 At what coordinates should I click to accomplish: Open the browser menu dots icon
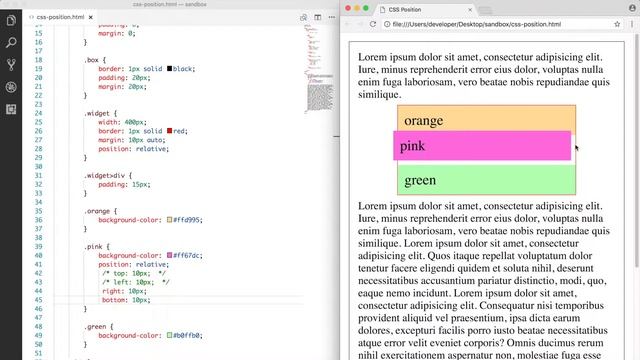click(632, 24)
